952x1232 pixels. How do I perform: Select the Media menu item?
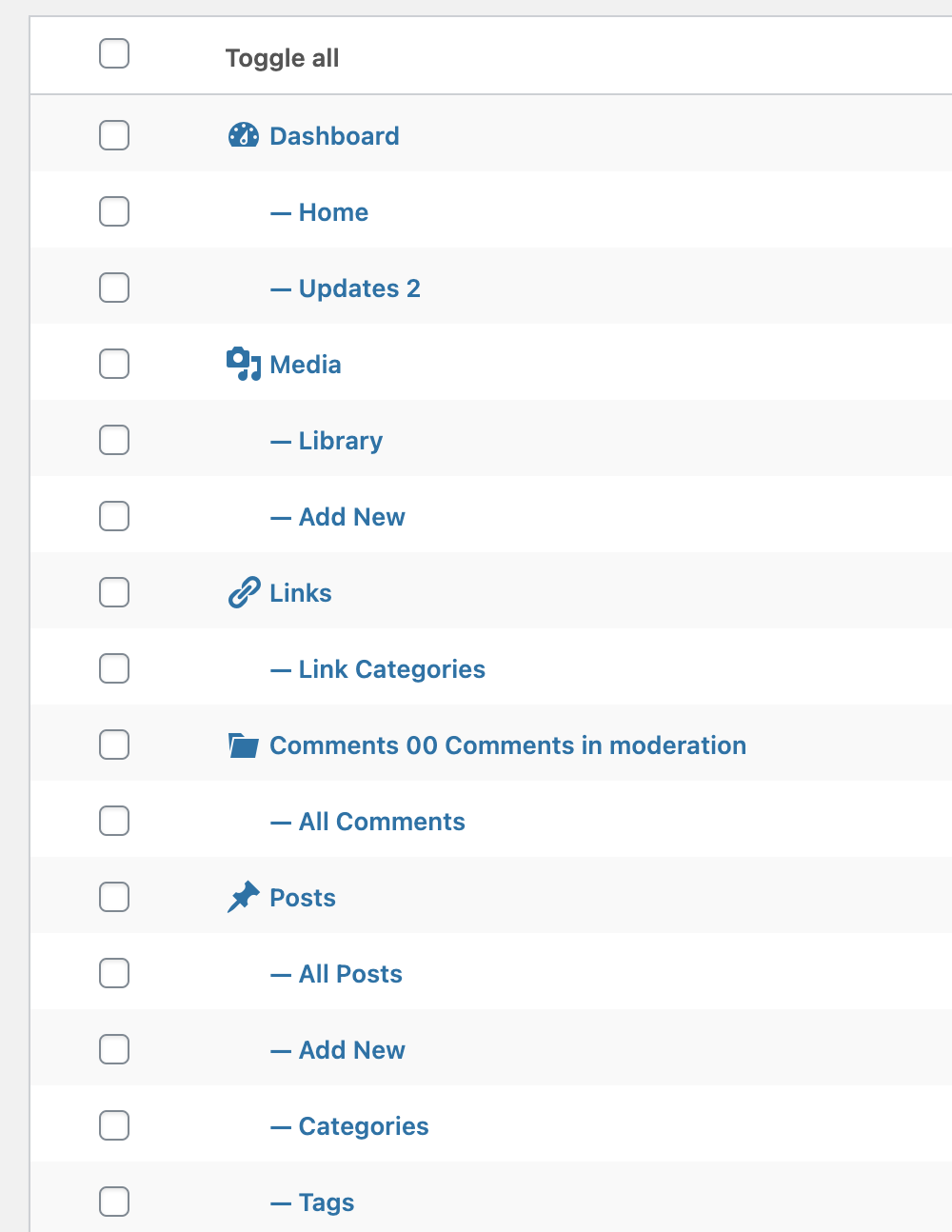(x=306, y=363)
